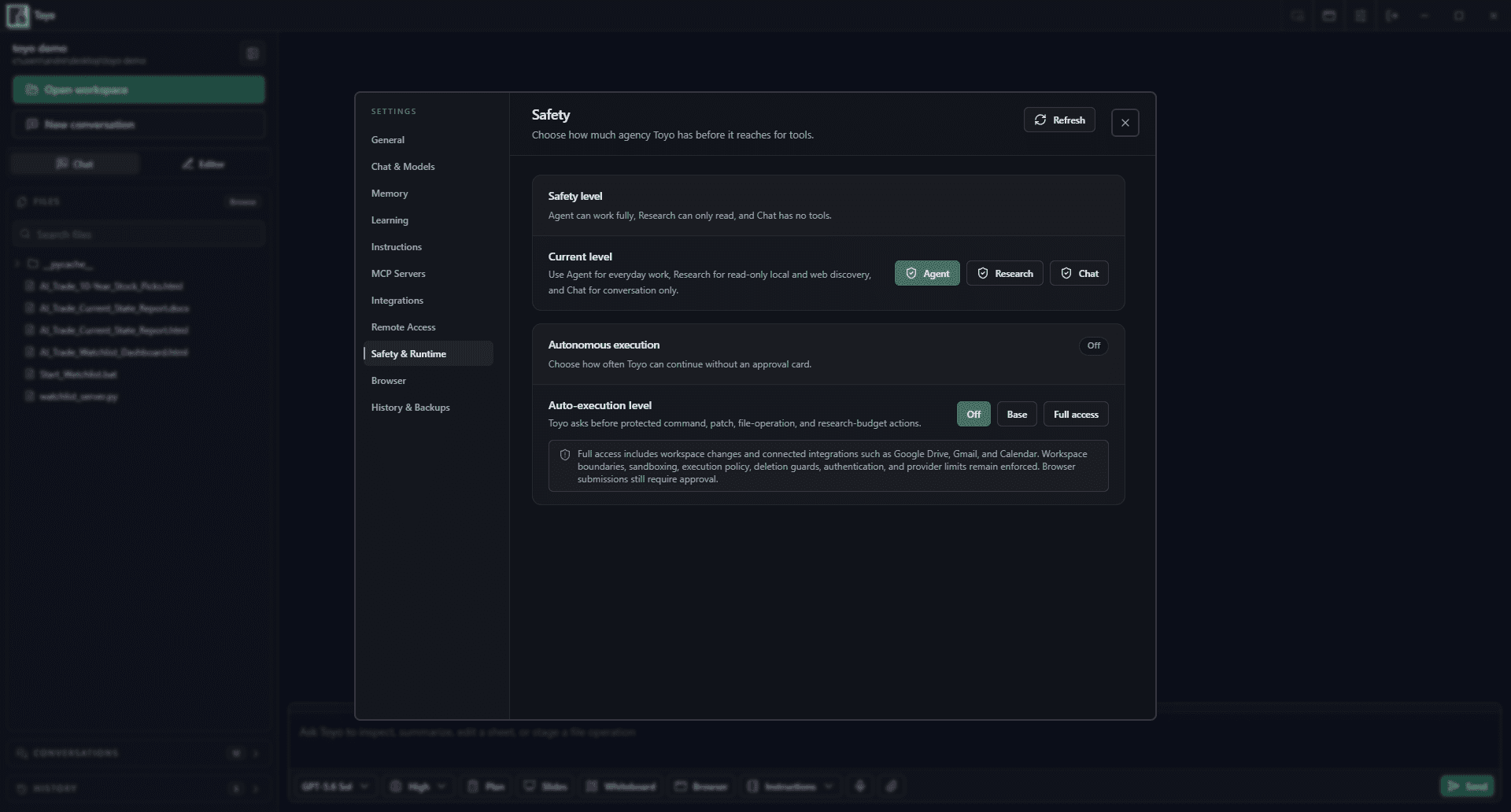Viewport: 1511px width, 812px height.
Task: Click the Browse button in Files panel
Action: 242,202
